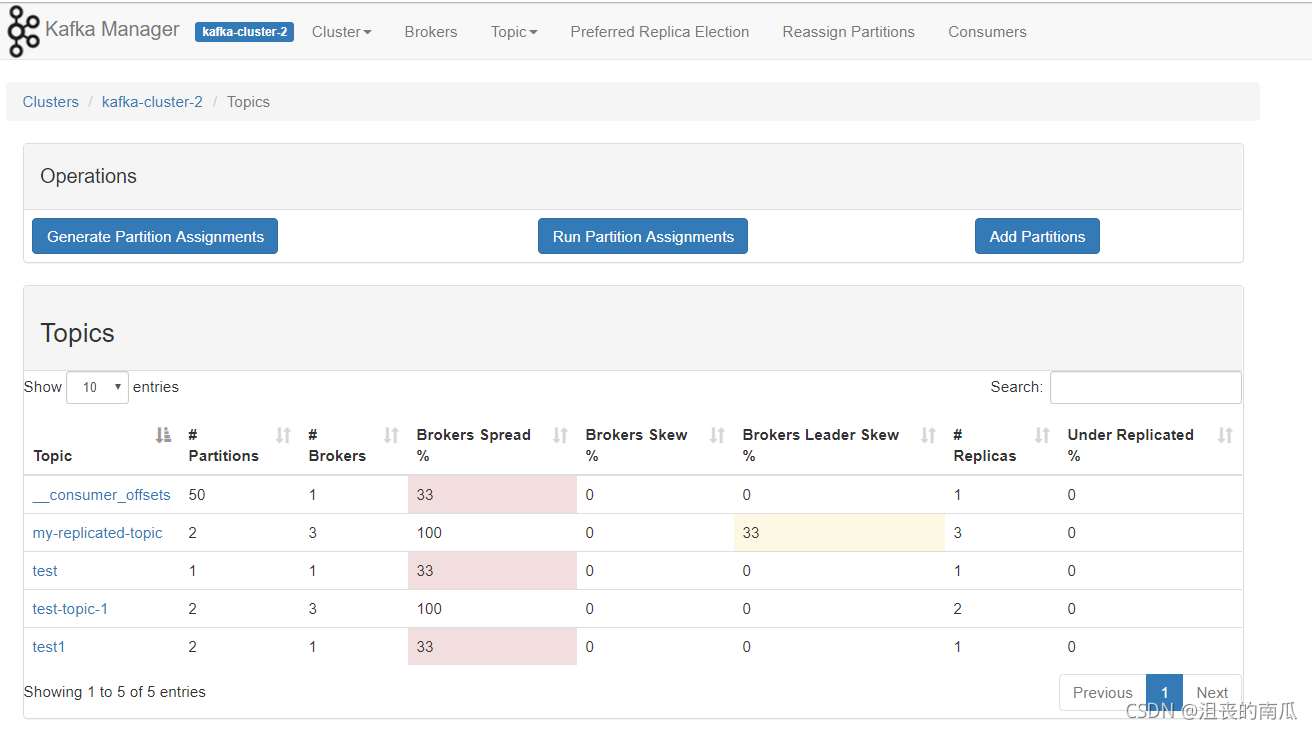Click 'Showing 1 to 5 of 5 entries'
Viewport: 1312px width, 729px height.
click(x=115, y=692)
